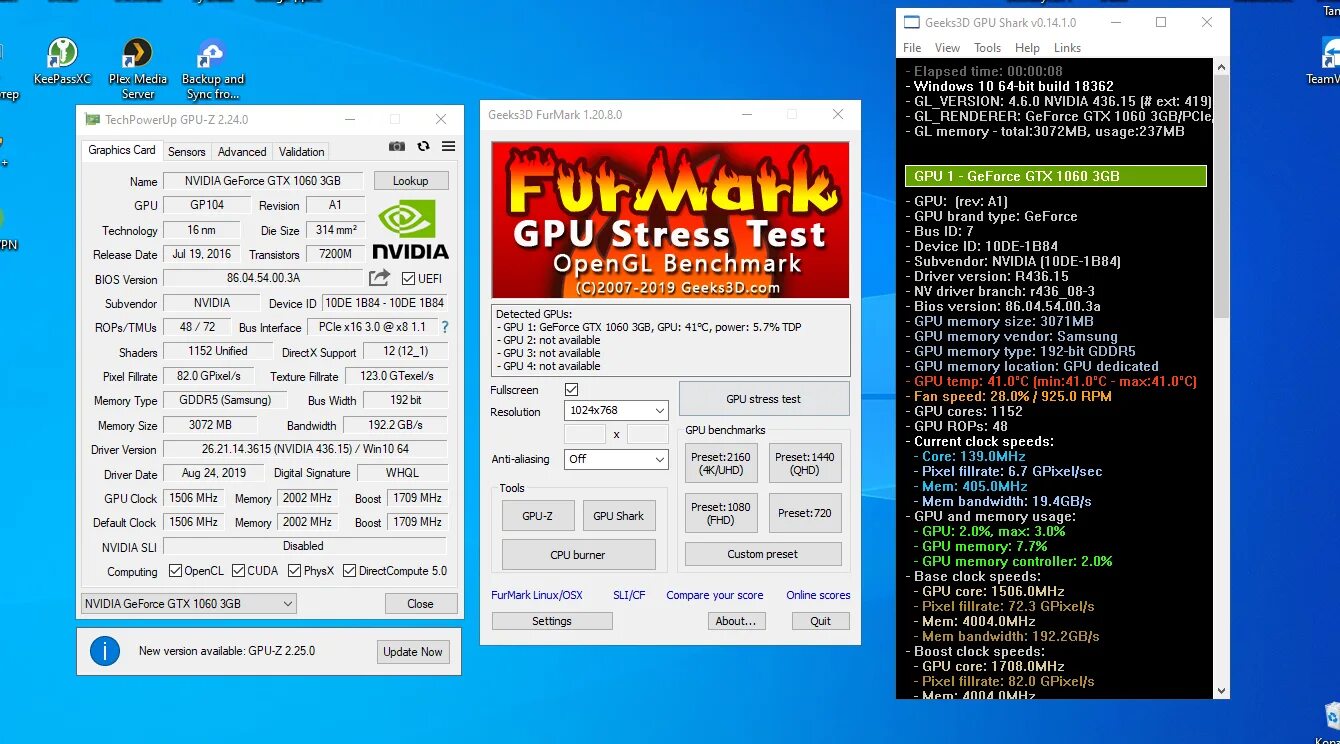The width and height of the screenshot is (1340, 744).
Task: Open the GPU selector dropdown in GPU-Z
Action: pyautogui.click(x=189, y=604)
